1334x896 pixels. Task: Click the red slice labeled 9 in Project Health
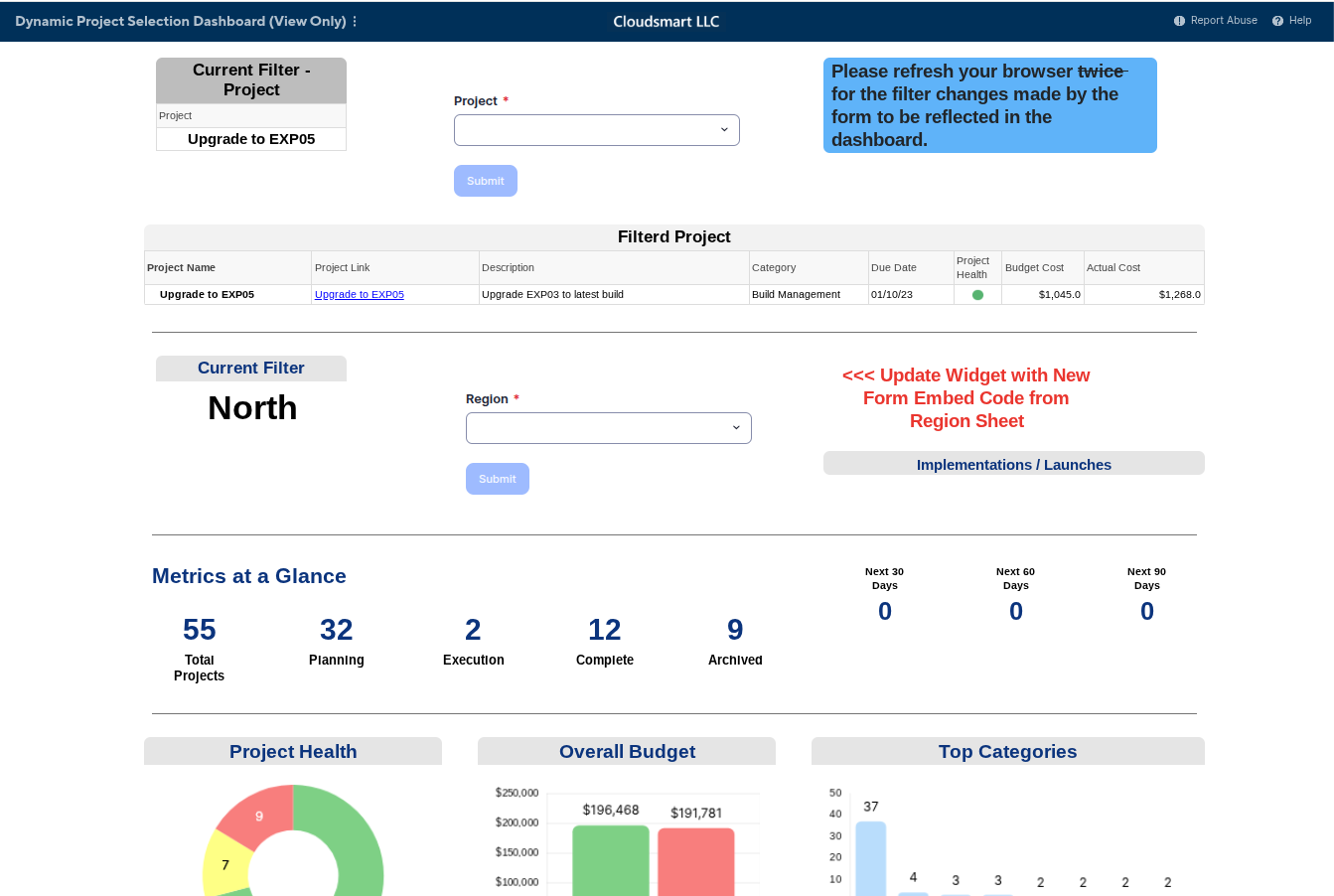(260, 817)
